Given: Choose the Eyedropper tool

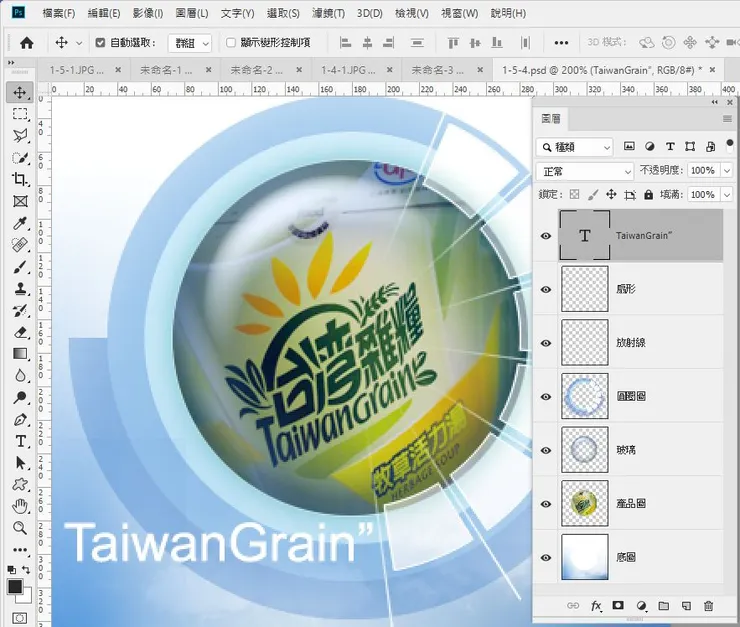Looking at the screenshot, I should 20,223.
